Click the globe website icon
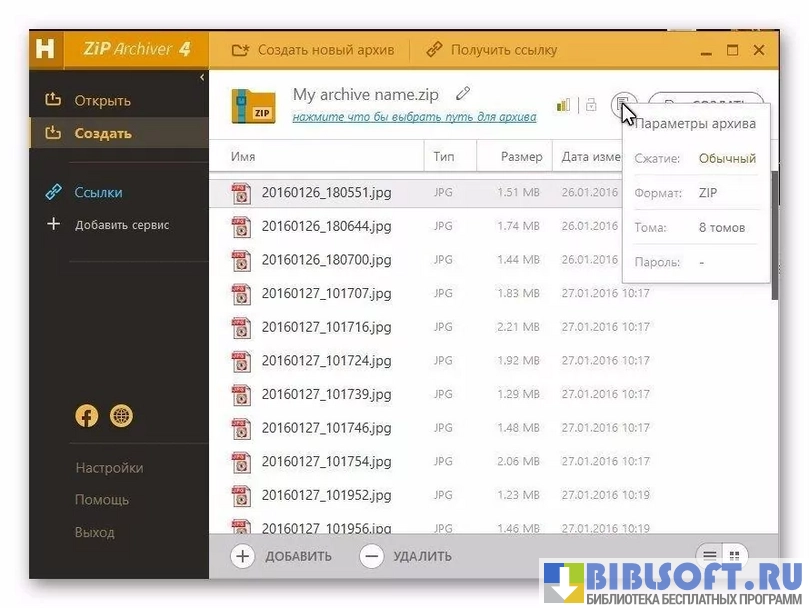The image size is (809, 608). click(x=121, y=416)
